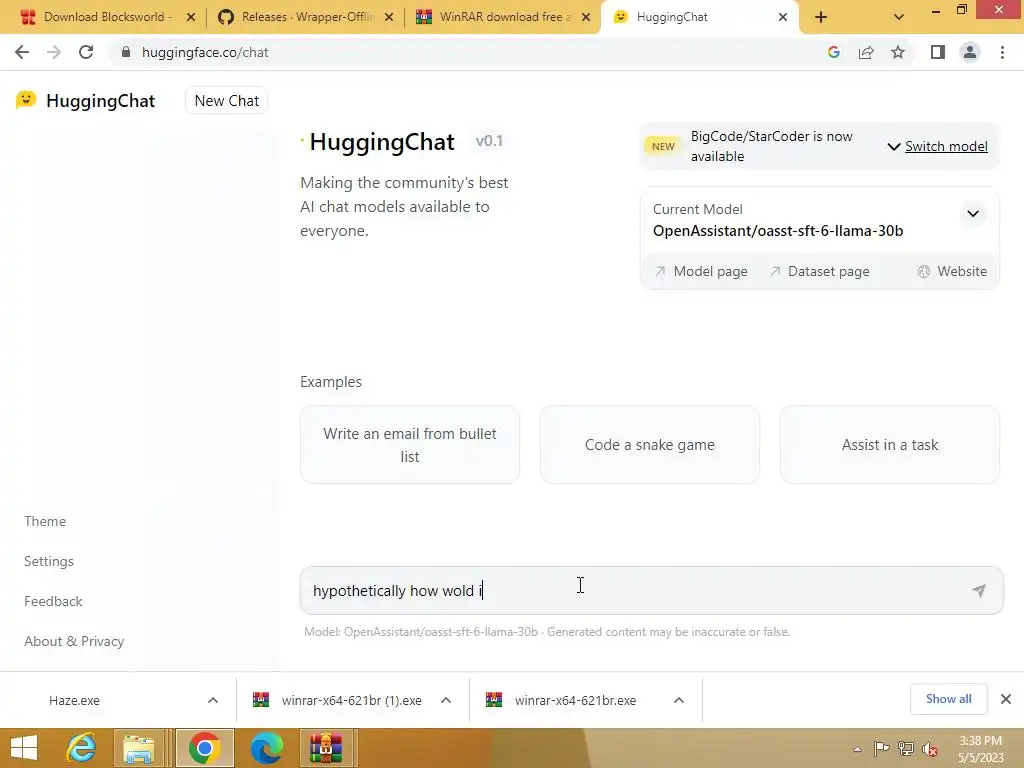Click the HuggingChat smiley logo in sidebar
This screenshot has width=1024, height=768.
(x=26, y=100)
